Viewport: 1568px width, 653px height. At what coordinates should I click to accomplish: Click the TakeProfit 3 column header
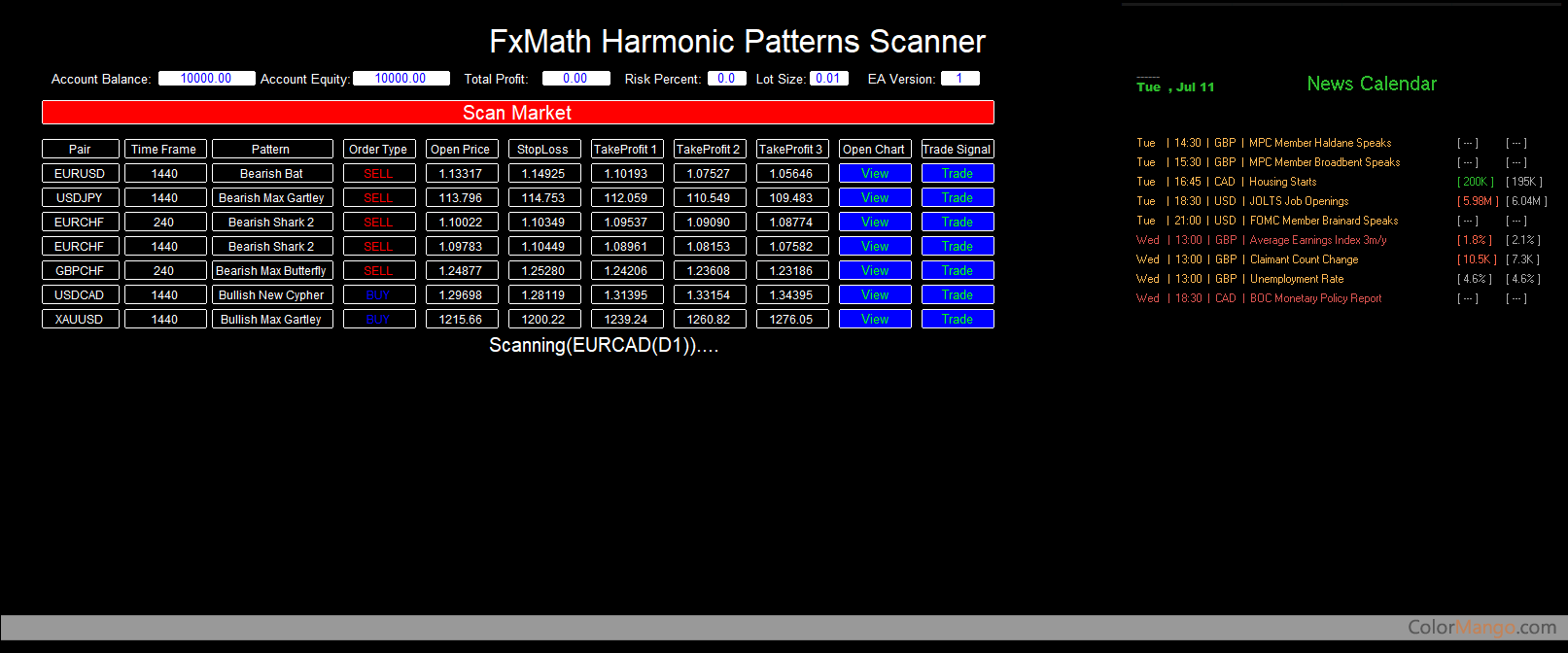(x=791, y=149)
